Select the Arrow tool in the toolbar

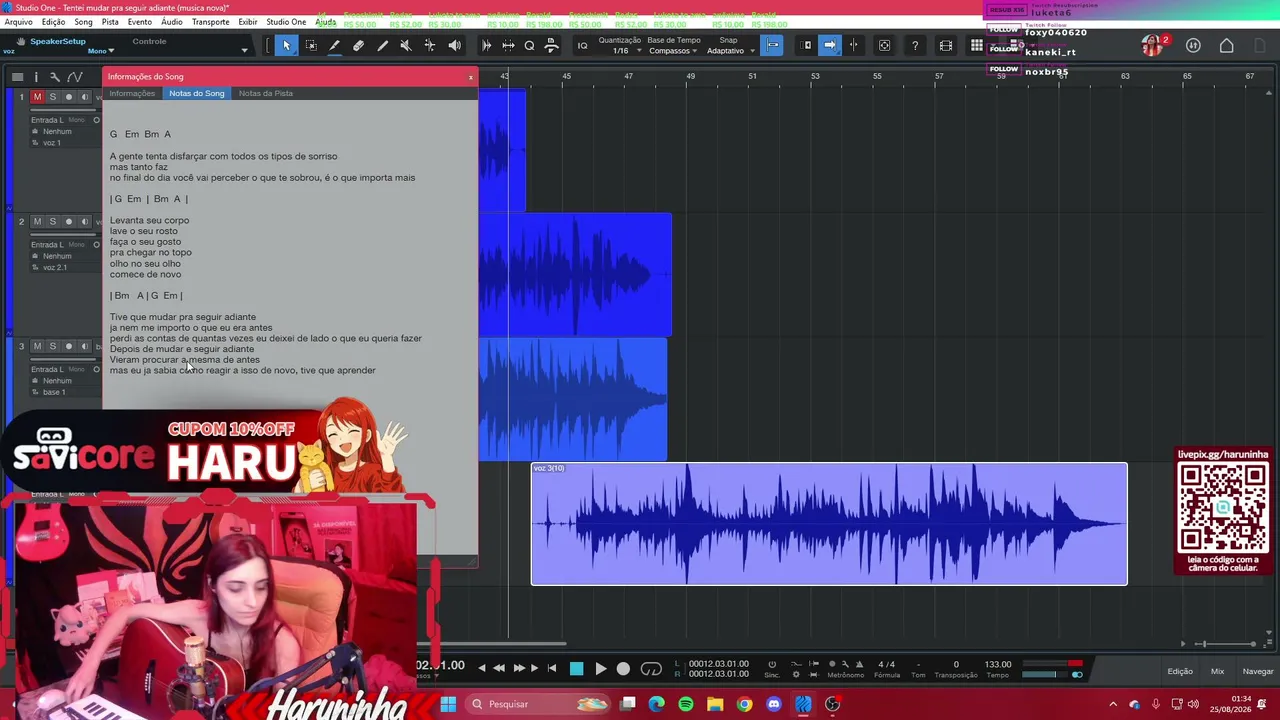[x=286, y=45]
